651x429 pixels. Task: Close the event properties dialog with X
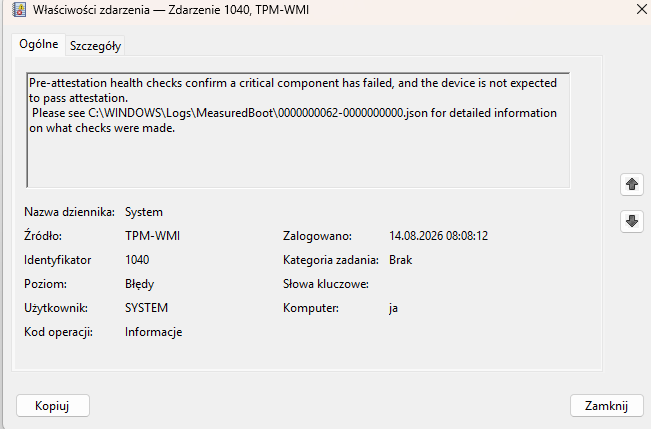coord(642,9)
